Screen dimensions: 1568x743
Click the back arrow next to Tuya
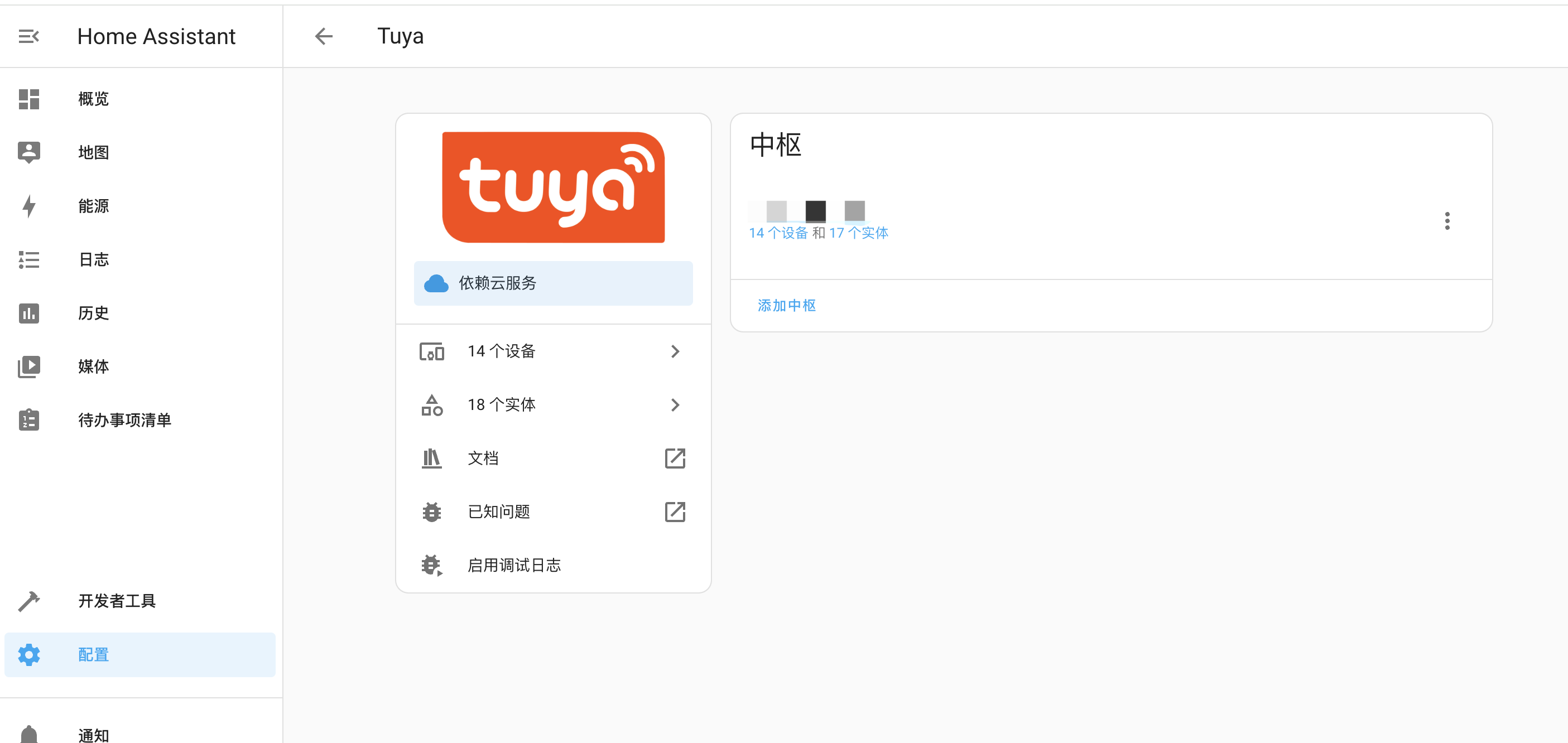coord(324,36)
